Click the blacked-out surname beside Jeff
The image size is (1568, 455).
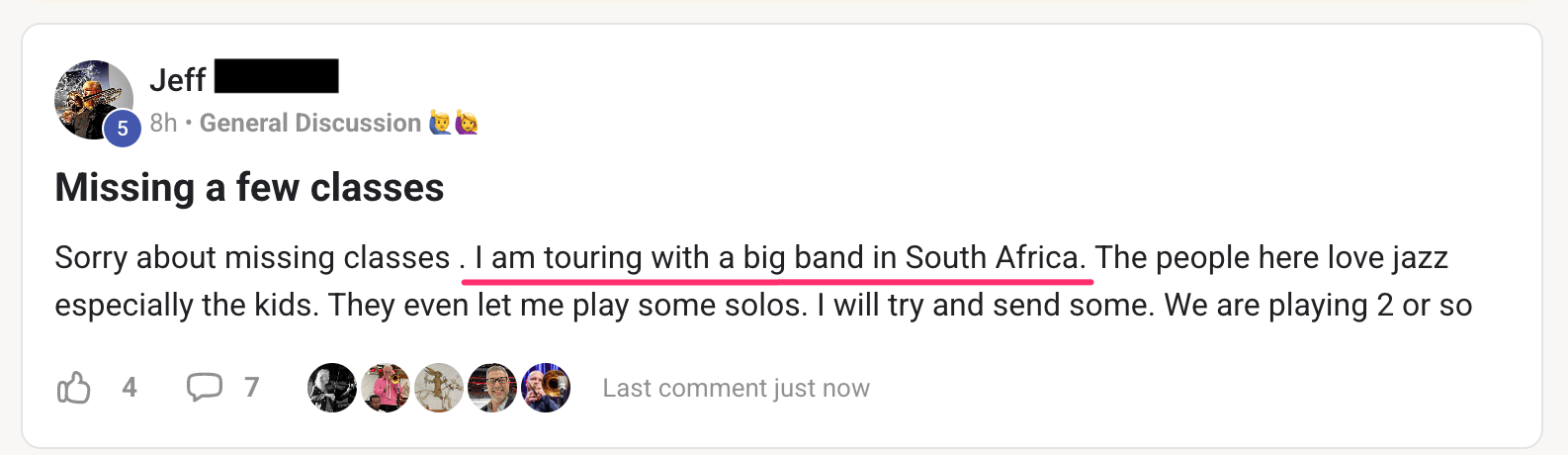pyautogui.click(x=277, y=76)
